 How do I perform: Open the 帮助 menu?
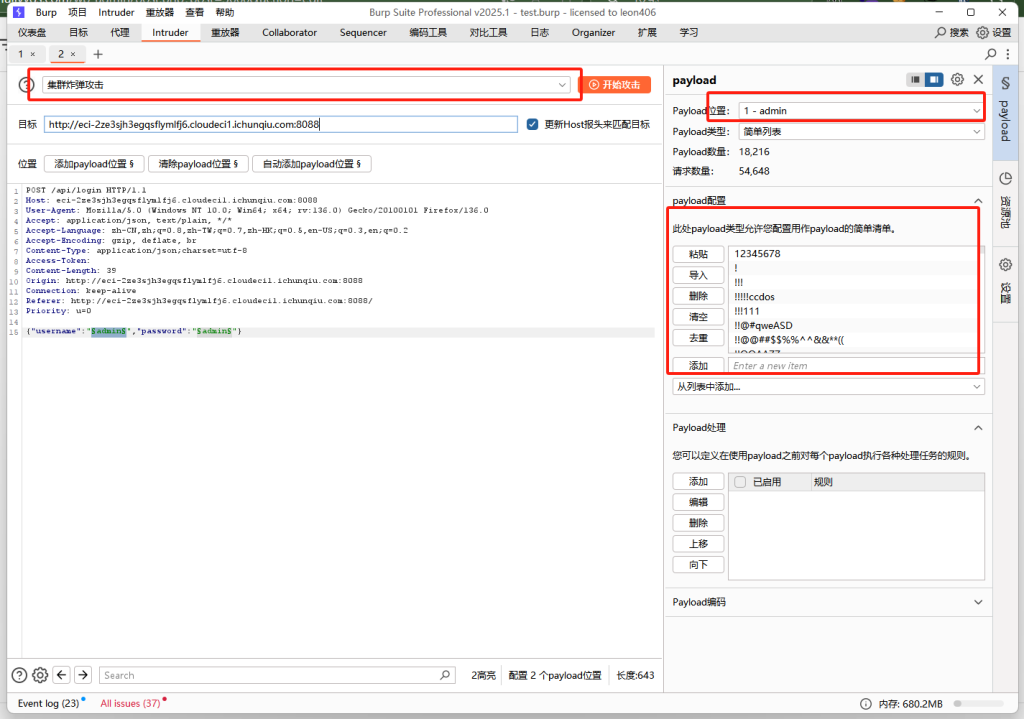[x=225, y=12]
